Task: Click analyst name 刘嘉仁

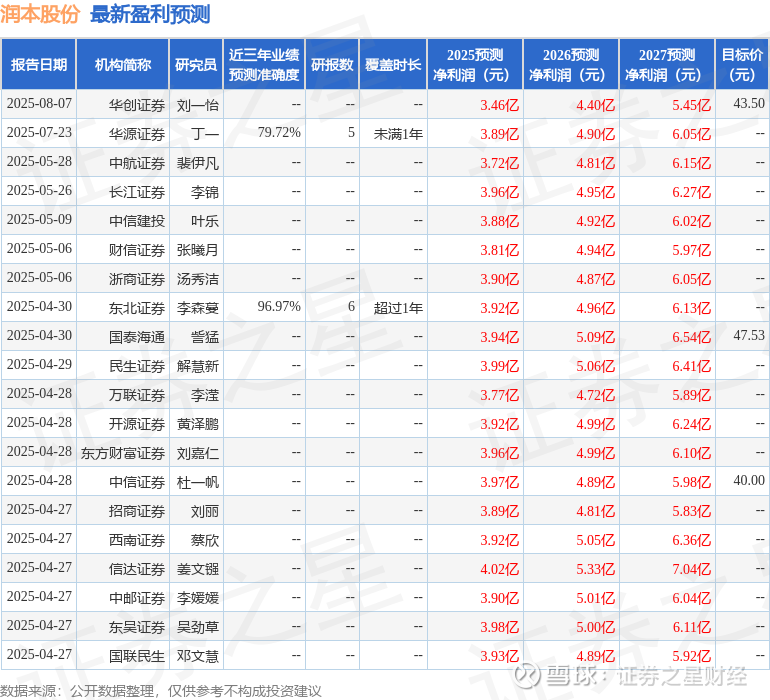Action: [x=197, y=453]
